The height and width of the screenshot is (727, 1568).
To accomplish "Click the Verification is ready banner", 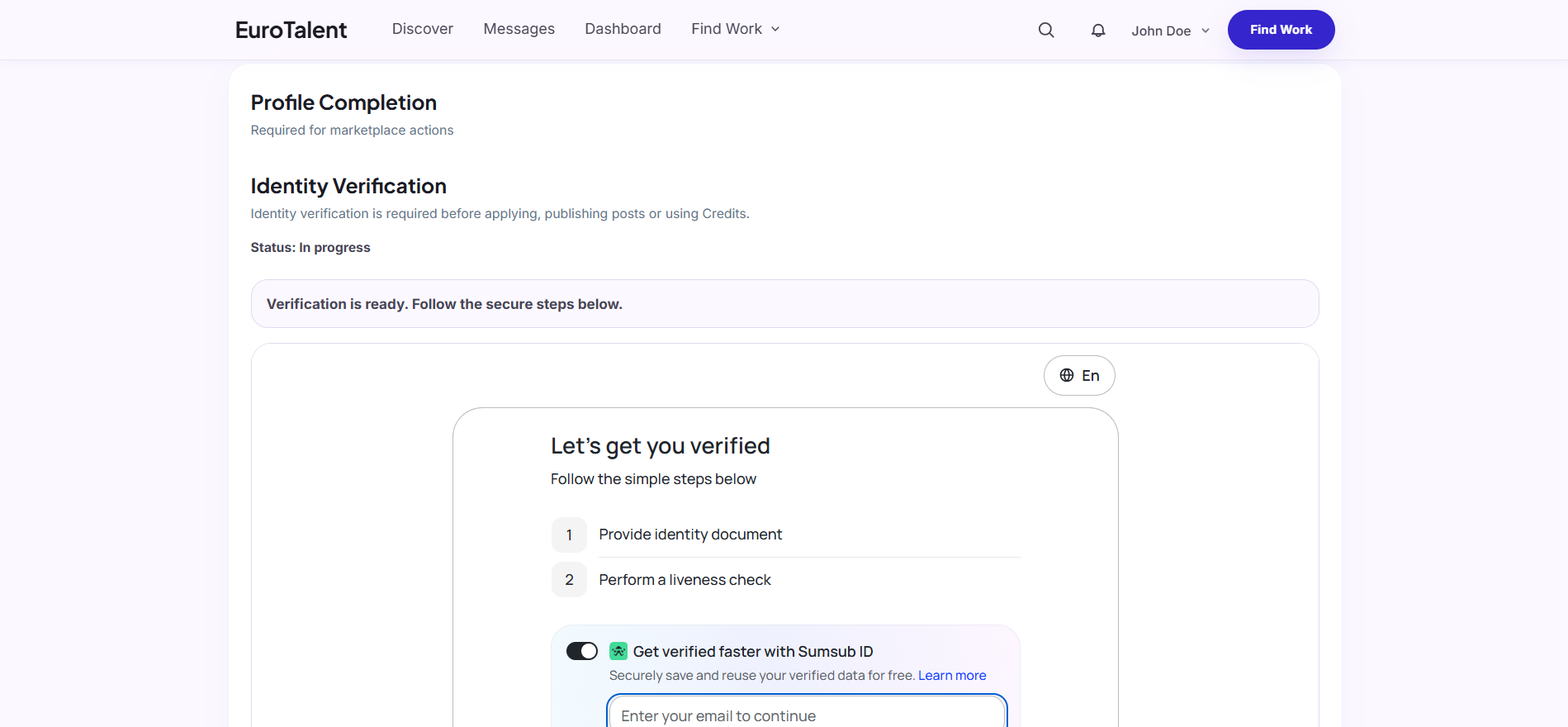I will point(784,304).
